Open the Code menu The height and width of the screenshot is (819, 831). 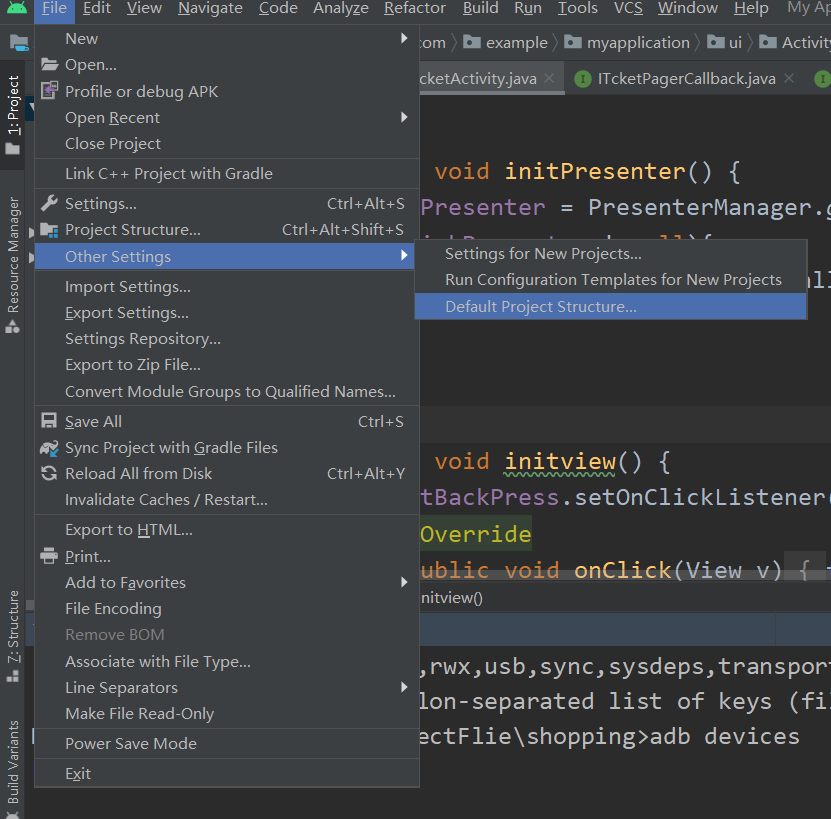click(x=278, y=8)
